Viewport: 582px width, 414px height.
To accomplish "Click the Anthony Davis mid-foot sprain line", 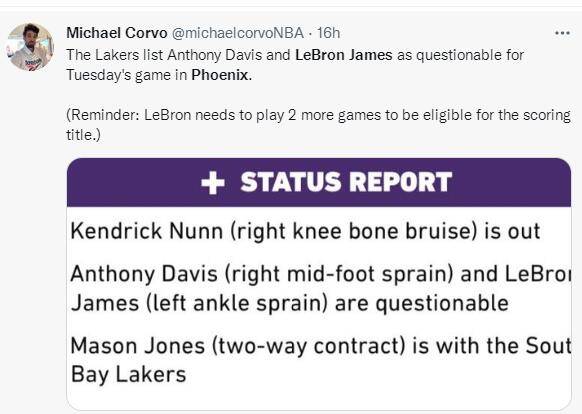I will 321,274.
